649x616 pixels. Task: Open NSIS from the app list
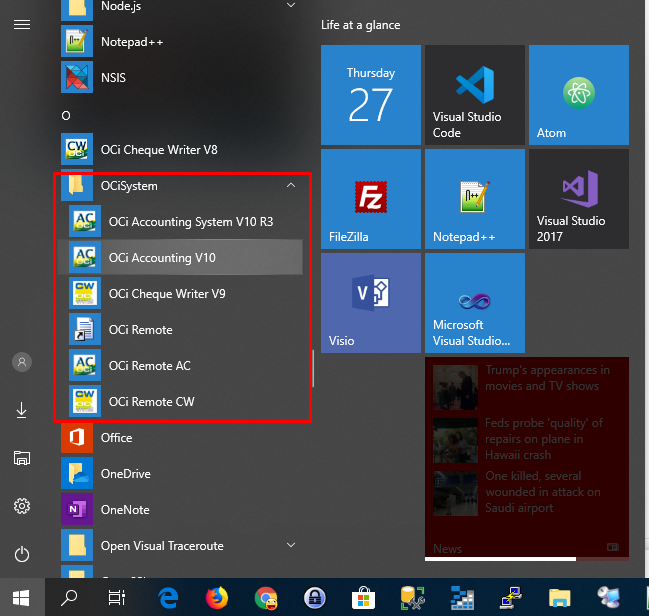(x=181, y=77)
